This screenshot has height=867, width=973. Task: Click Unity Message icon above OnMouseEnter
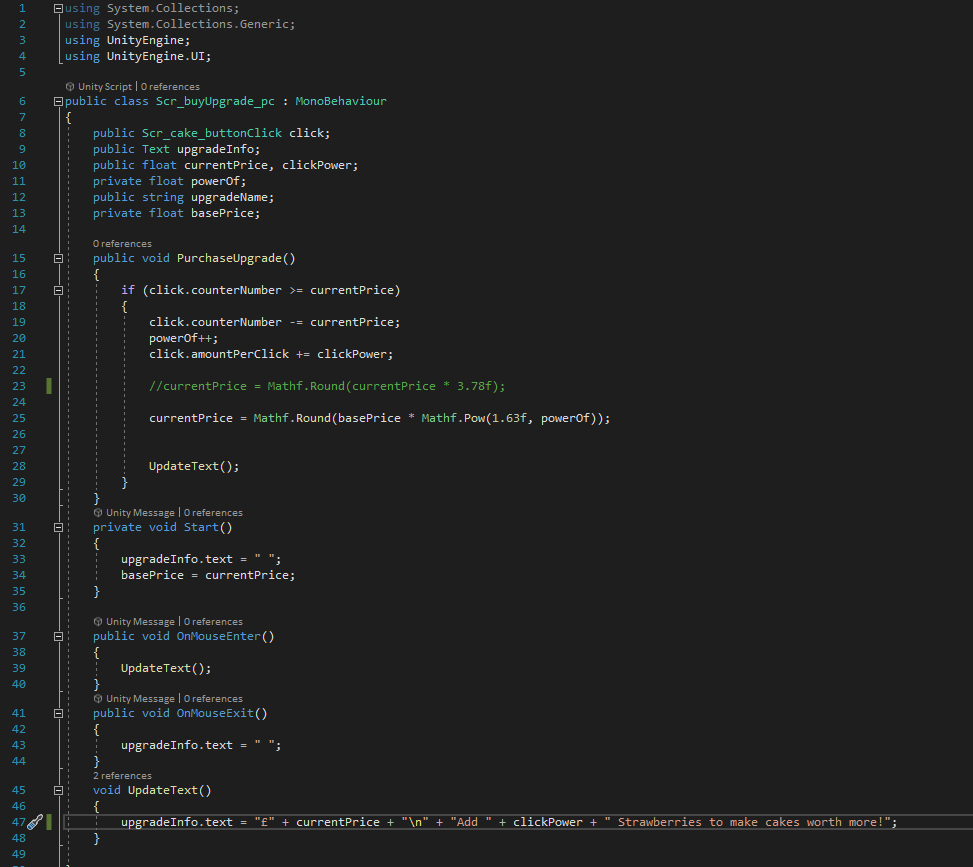(98, 622)
